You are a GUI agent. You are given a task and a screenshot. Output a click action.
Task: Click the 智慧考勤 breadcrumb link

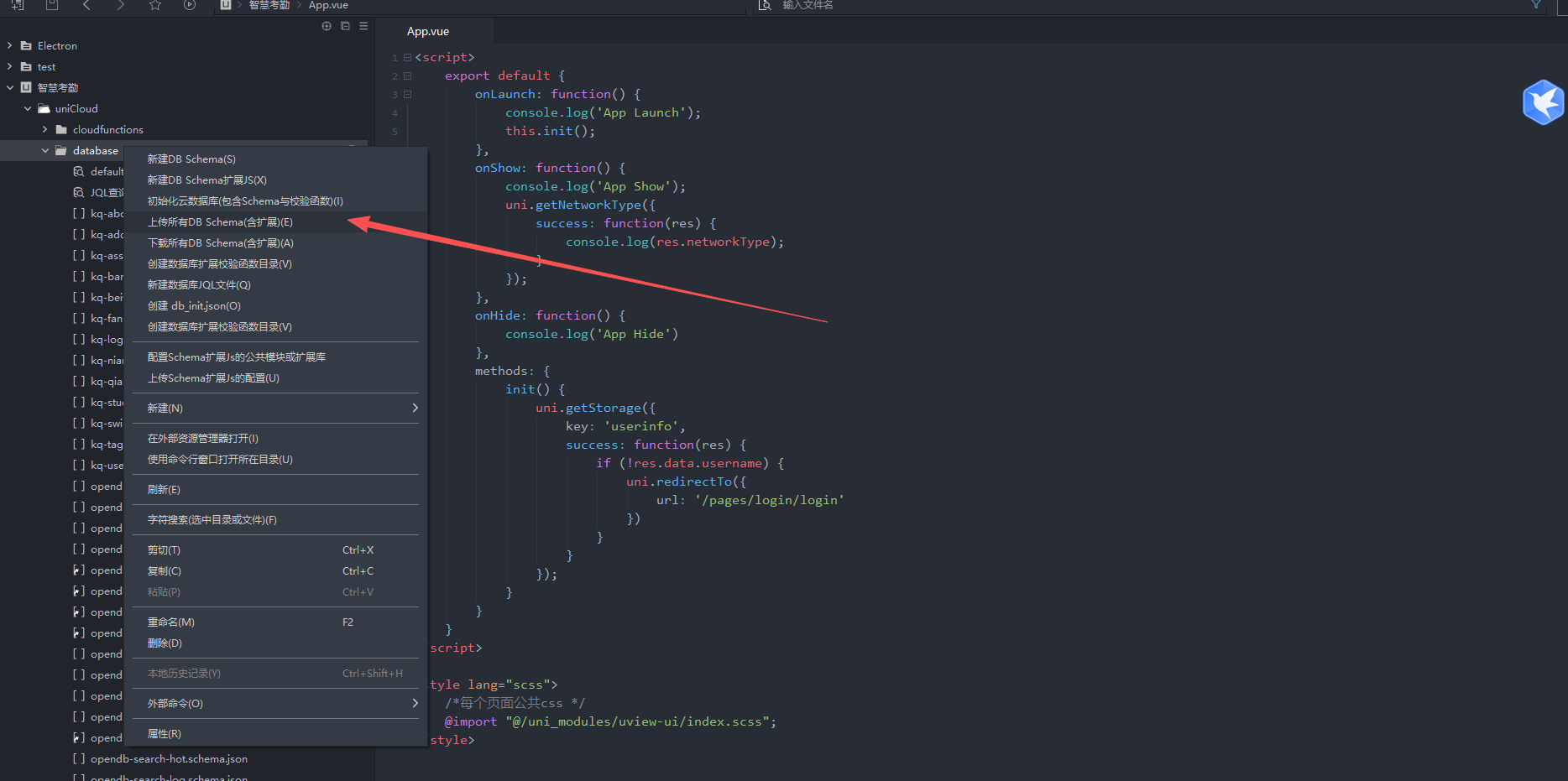pyautogui.click(x=269, y=5)
